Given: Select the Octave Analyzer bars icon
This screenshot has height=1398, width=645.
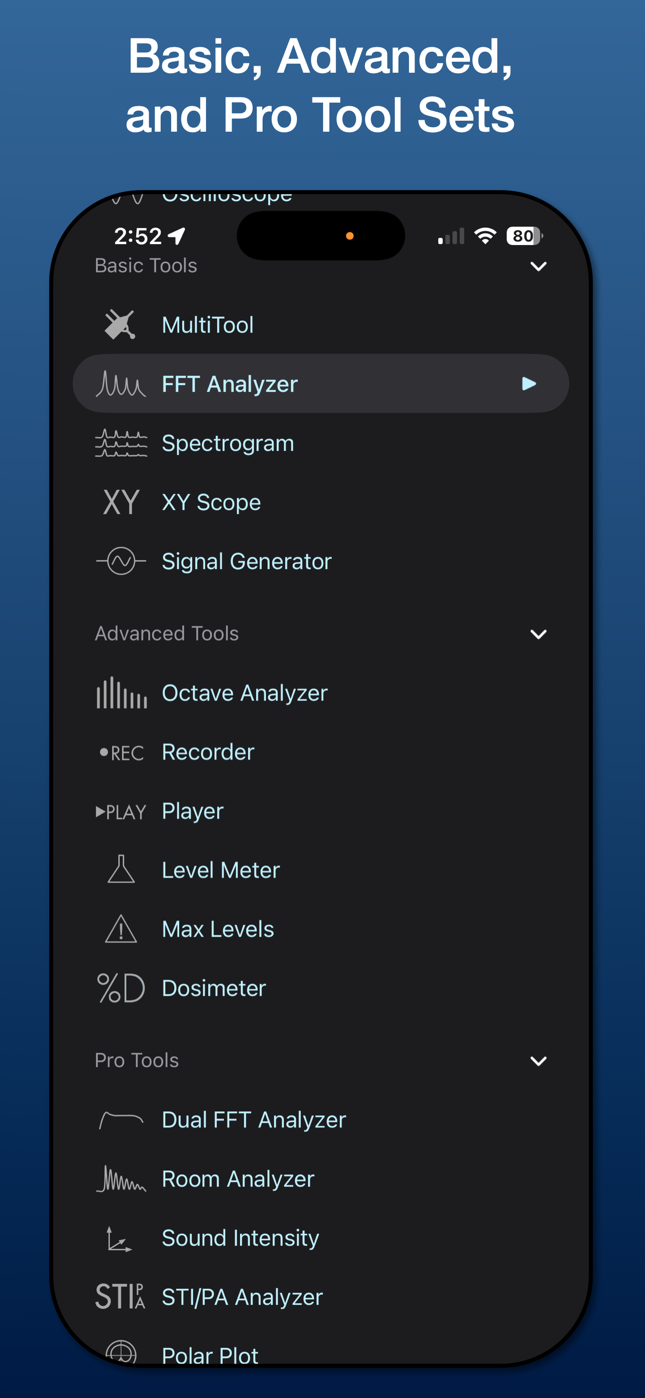Looking at the screenshot, I should [x=120, y=693].
